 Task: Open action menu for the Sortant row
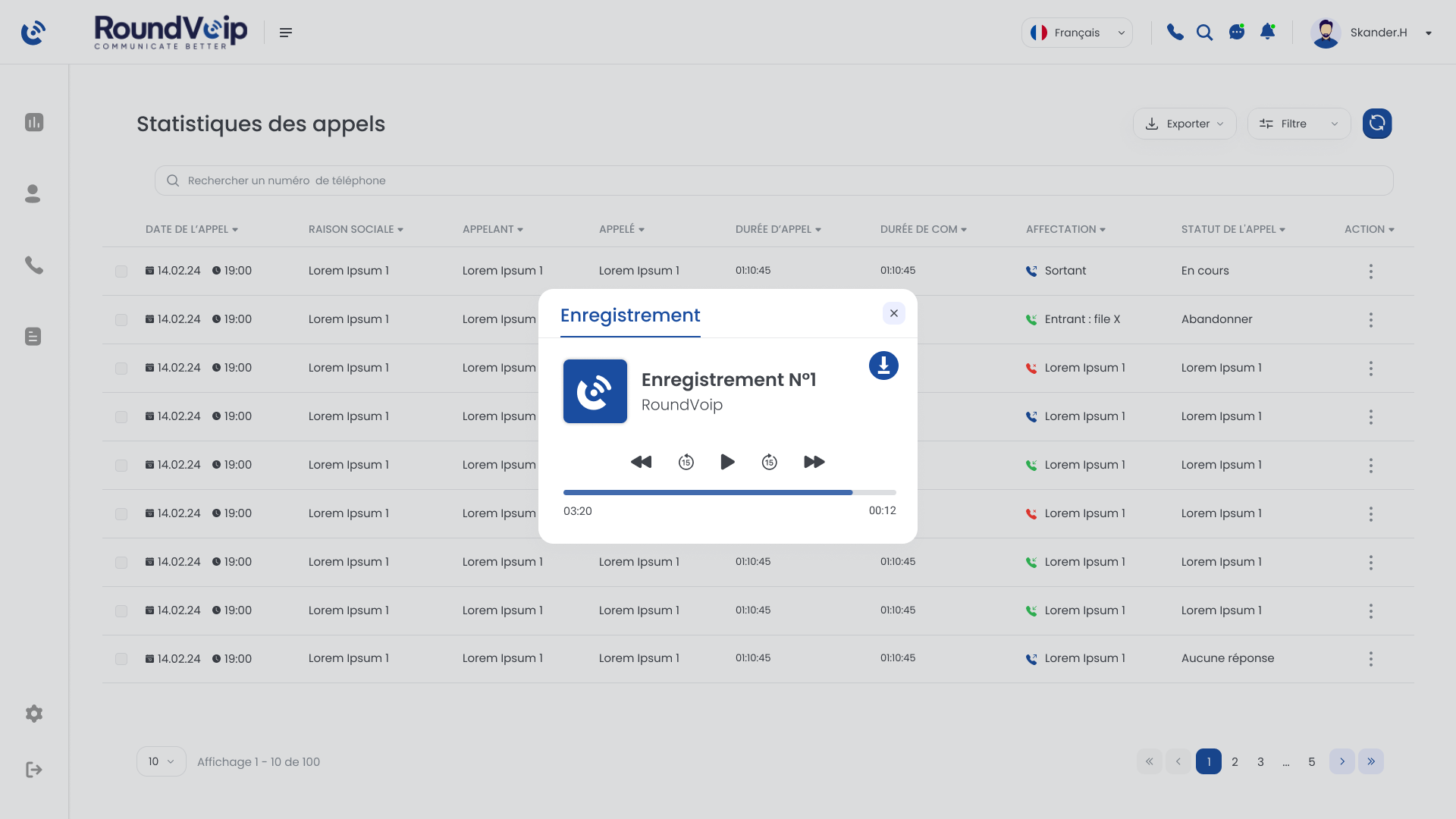point(1371,271)
